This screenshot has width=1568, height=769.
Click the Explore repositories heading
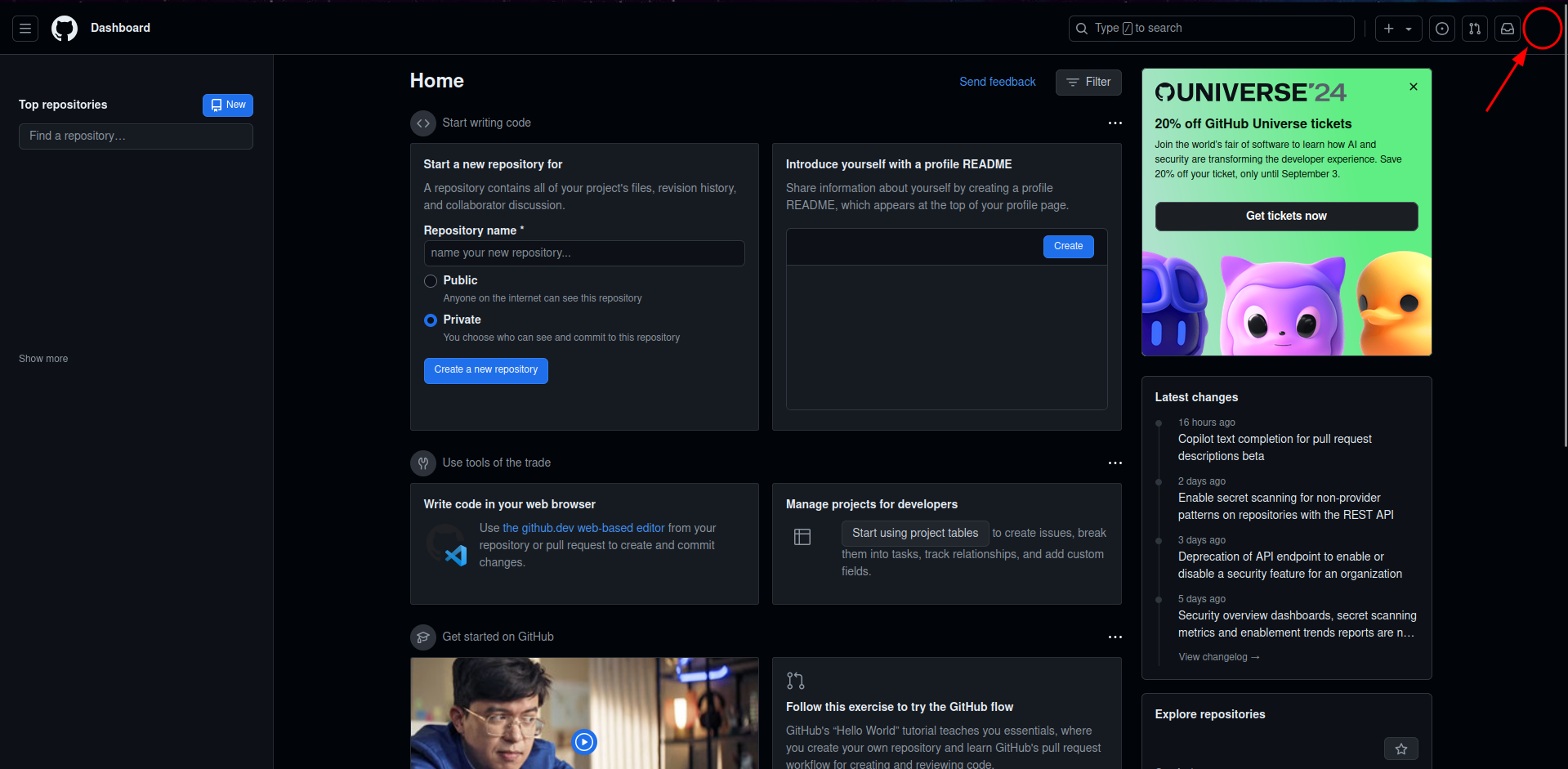[1209, 714]
